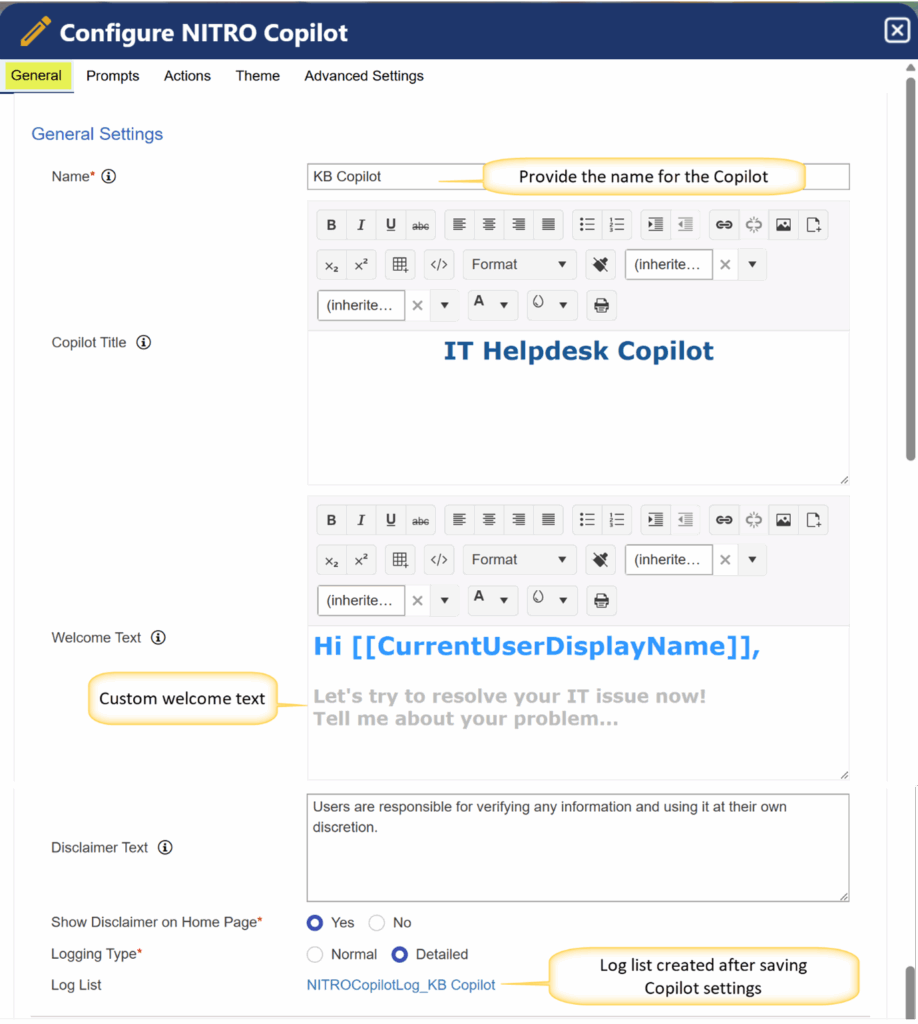
Task: Switch to the General tab
Action: point(37,76)
